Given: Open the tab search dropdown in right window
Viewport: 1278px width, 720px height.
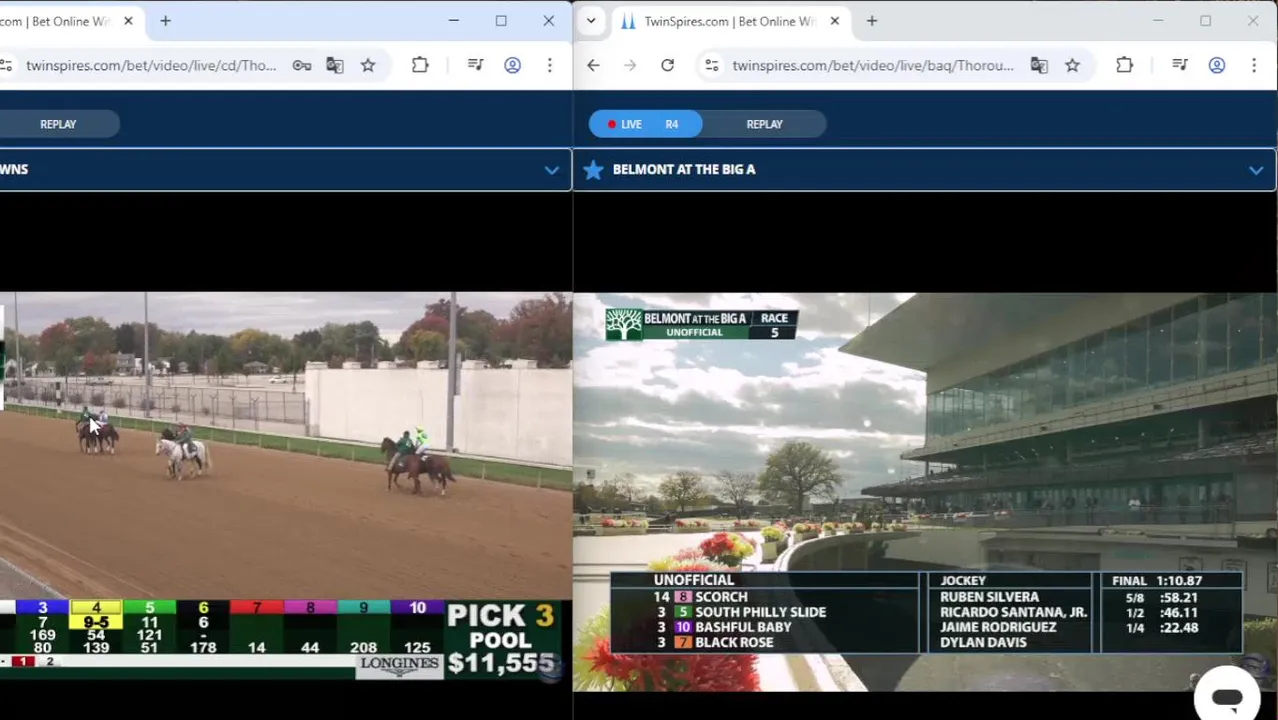Looking at the screenshot, I should [591, 21].
